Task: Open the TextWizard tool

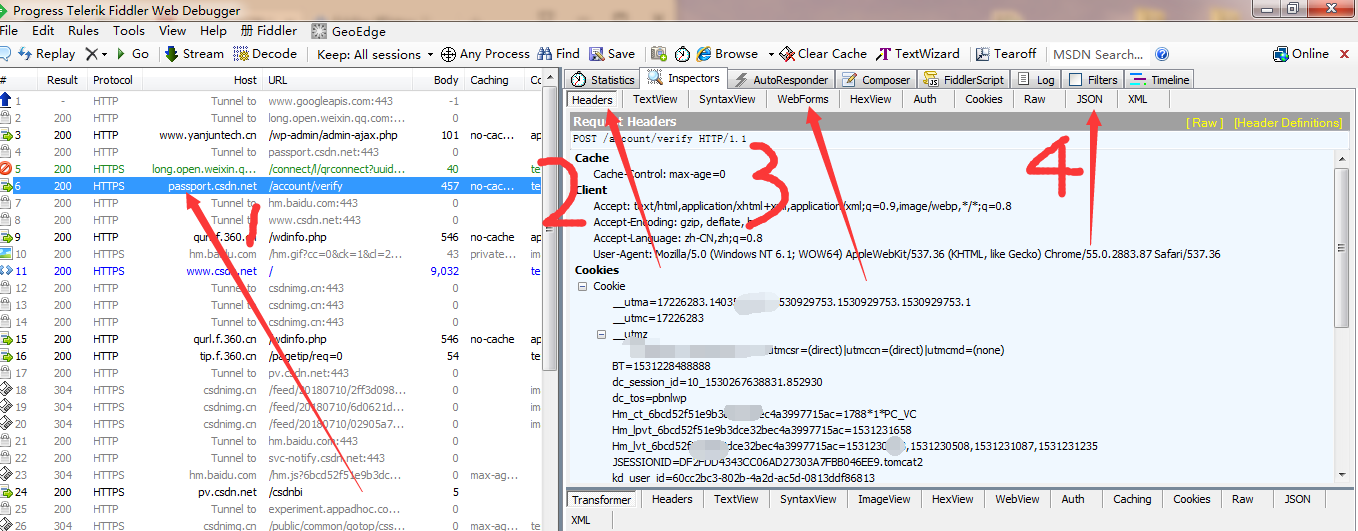Action: coord(884,54)
